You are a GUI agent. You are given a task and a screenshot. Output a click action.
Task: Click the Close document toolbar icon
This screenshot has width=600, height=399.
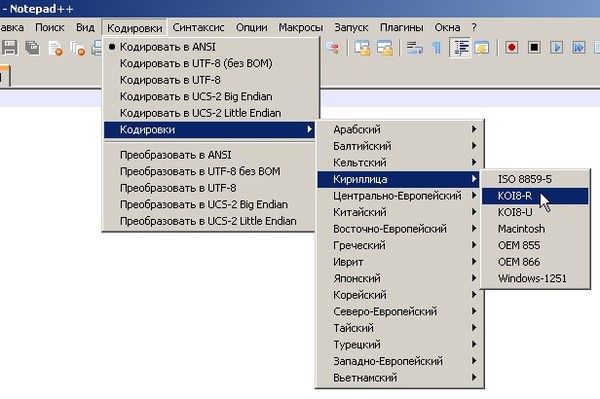pyautogui.click(x=55, y=49)
